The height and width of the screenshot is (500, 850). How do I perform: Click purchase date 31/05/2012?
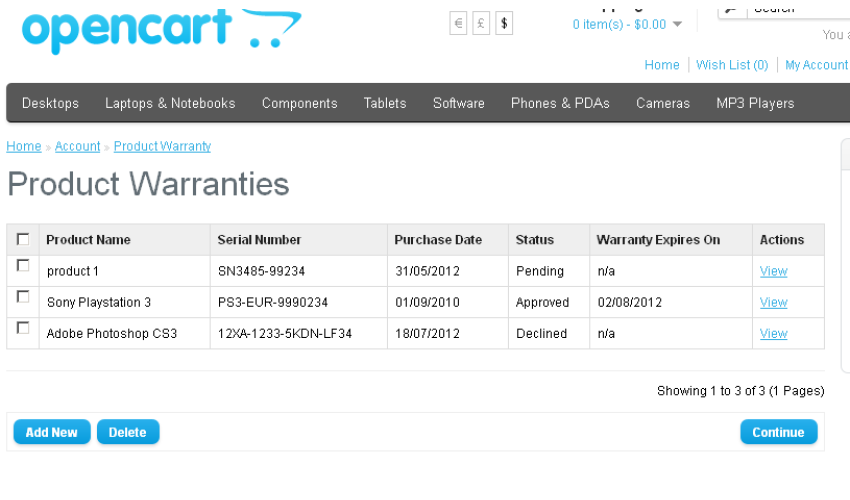click(x=427, y=271)
